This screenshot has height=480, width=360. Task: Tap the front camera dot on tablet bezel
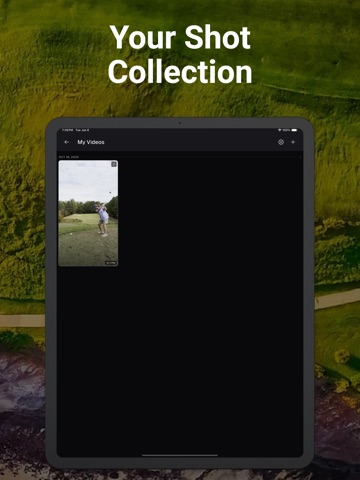[x=180, y=123]
